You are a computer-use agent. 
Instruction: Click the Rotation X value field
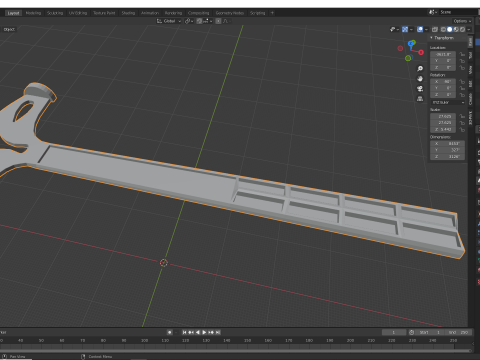443,82
